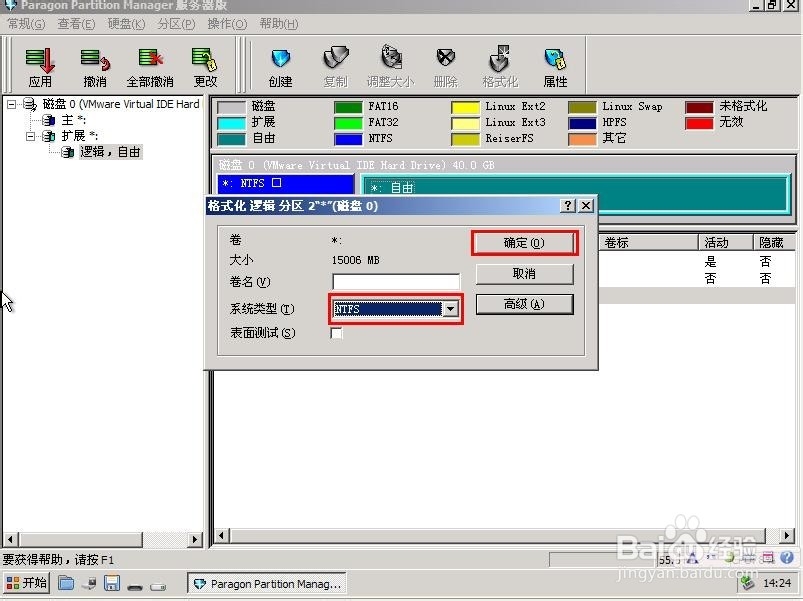Click the Linux Ext2 yellow legend swatch
Viewport: 803px width, 601px height.
[x=466, y=107]
